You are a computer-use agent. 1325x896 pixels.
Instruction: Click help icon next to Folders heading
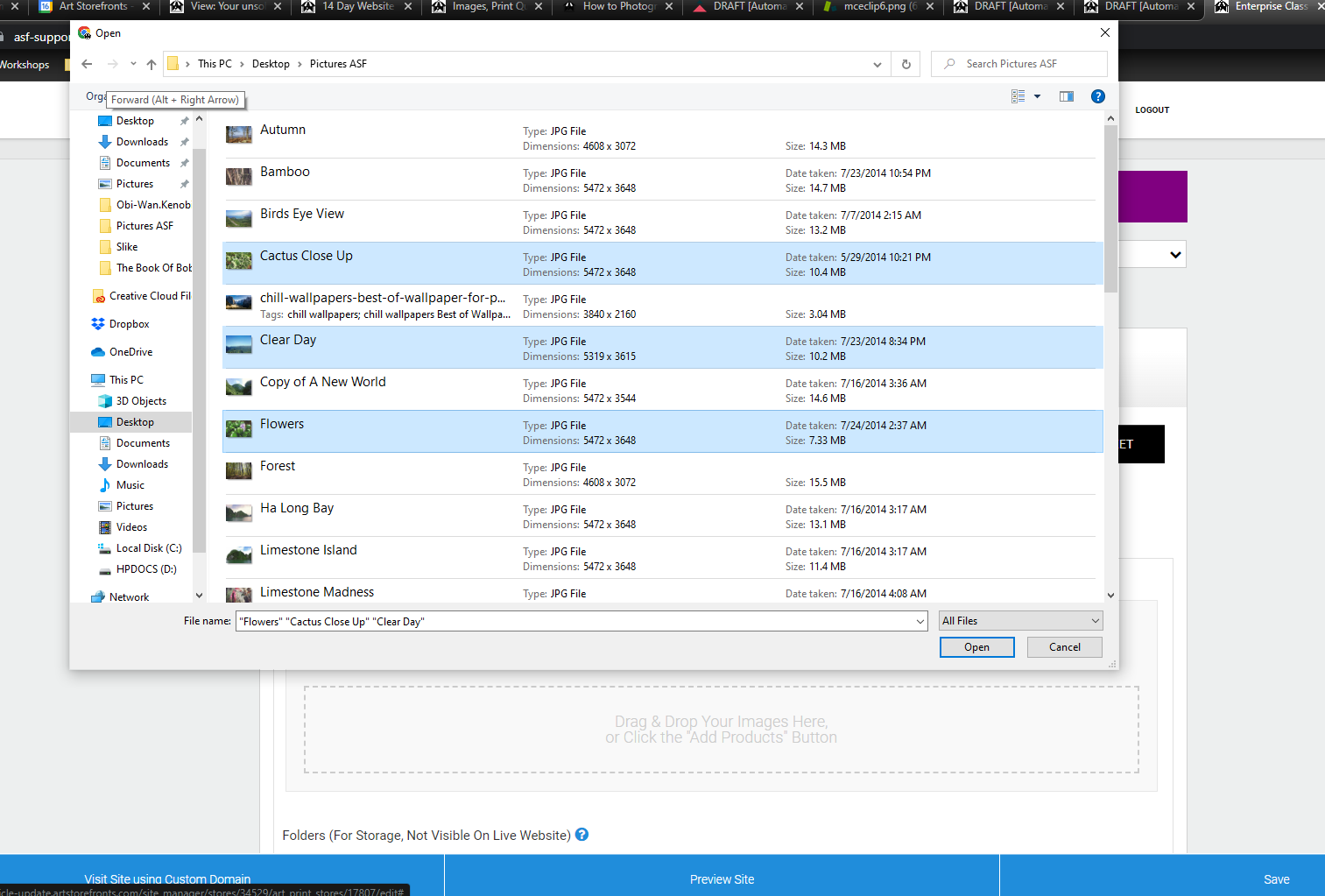[581, 835]
